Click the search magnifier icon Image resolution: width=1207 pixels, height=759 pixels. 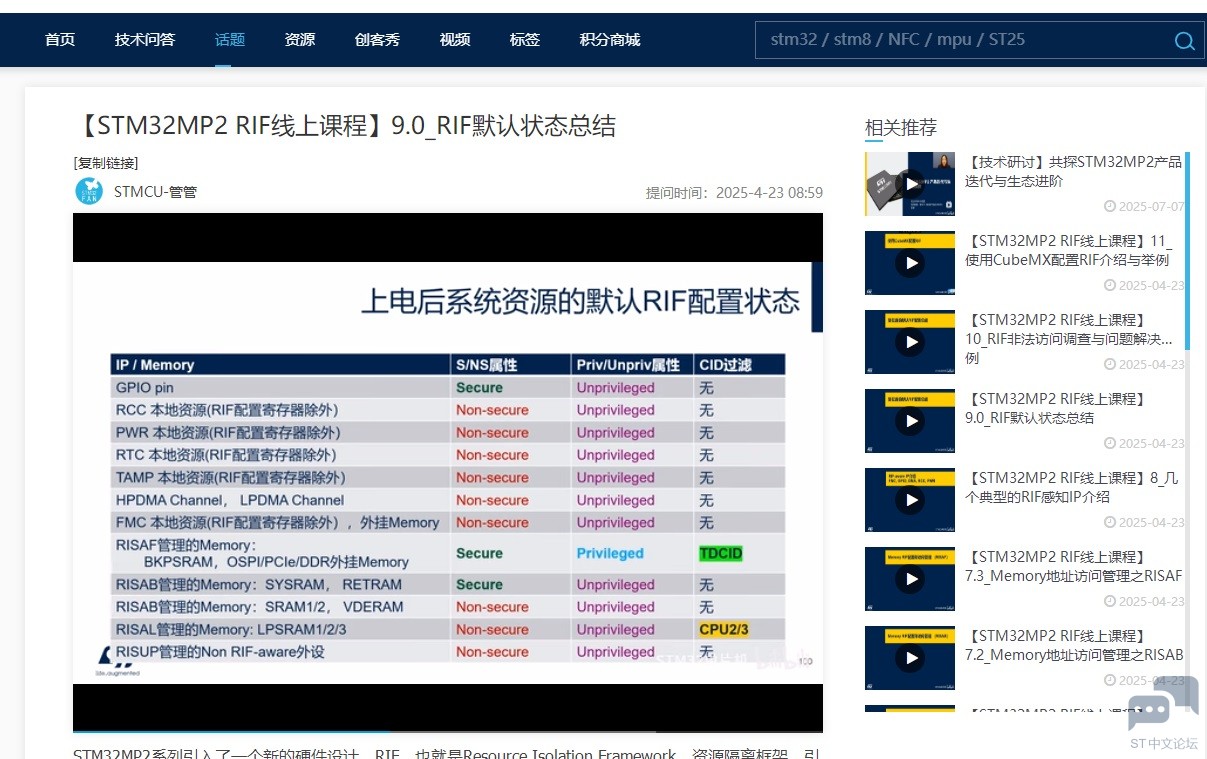tap(1184, 41)
